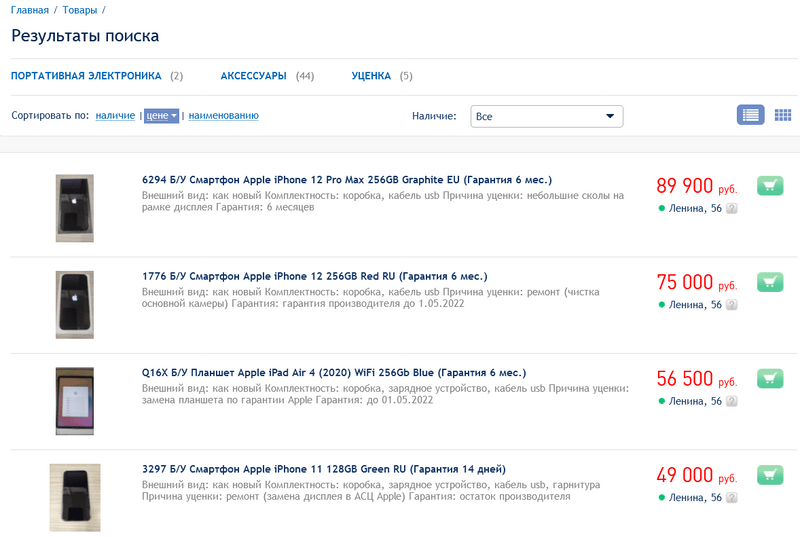Click iPhone 12 Pro Max product photo
The width and height of the screenshot is (800, 537).
pos(74,208)
